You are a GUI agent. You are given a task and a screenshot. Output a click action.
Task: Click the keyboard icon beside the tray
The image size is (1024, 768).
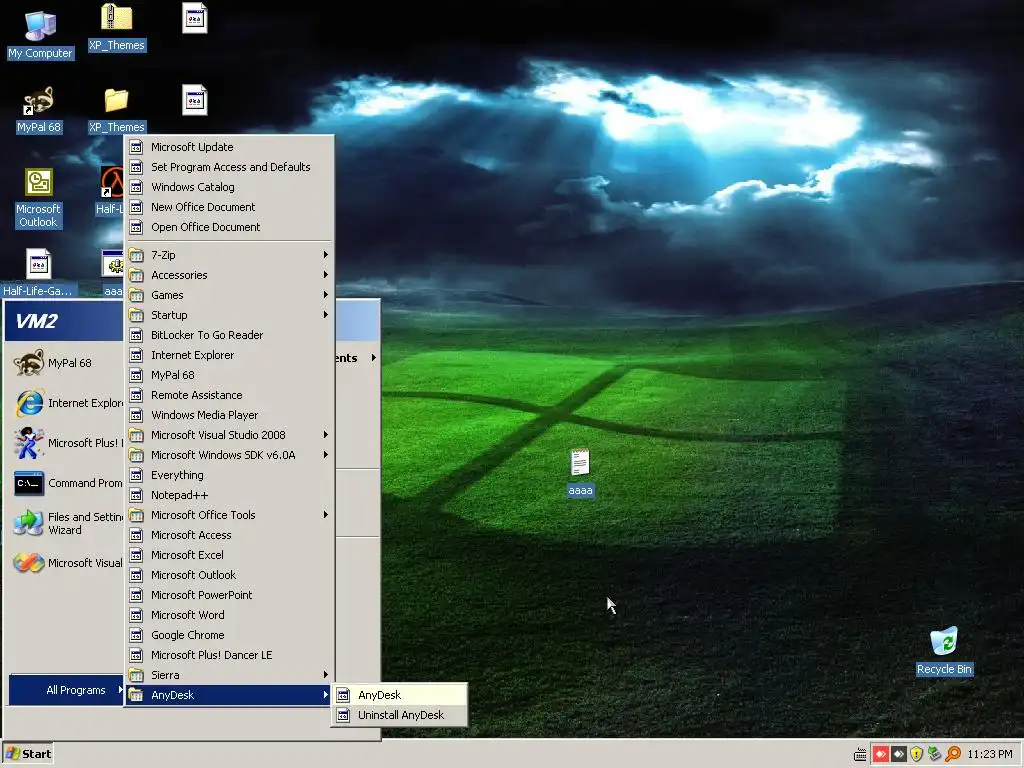[860, 754]
